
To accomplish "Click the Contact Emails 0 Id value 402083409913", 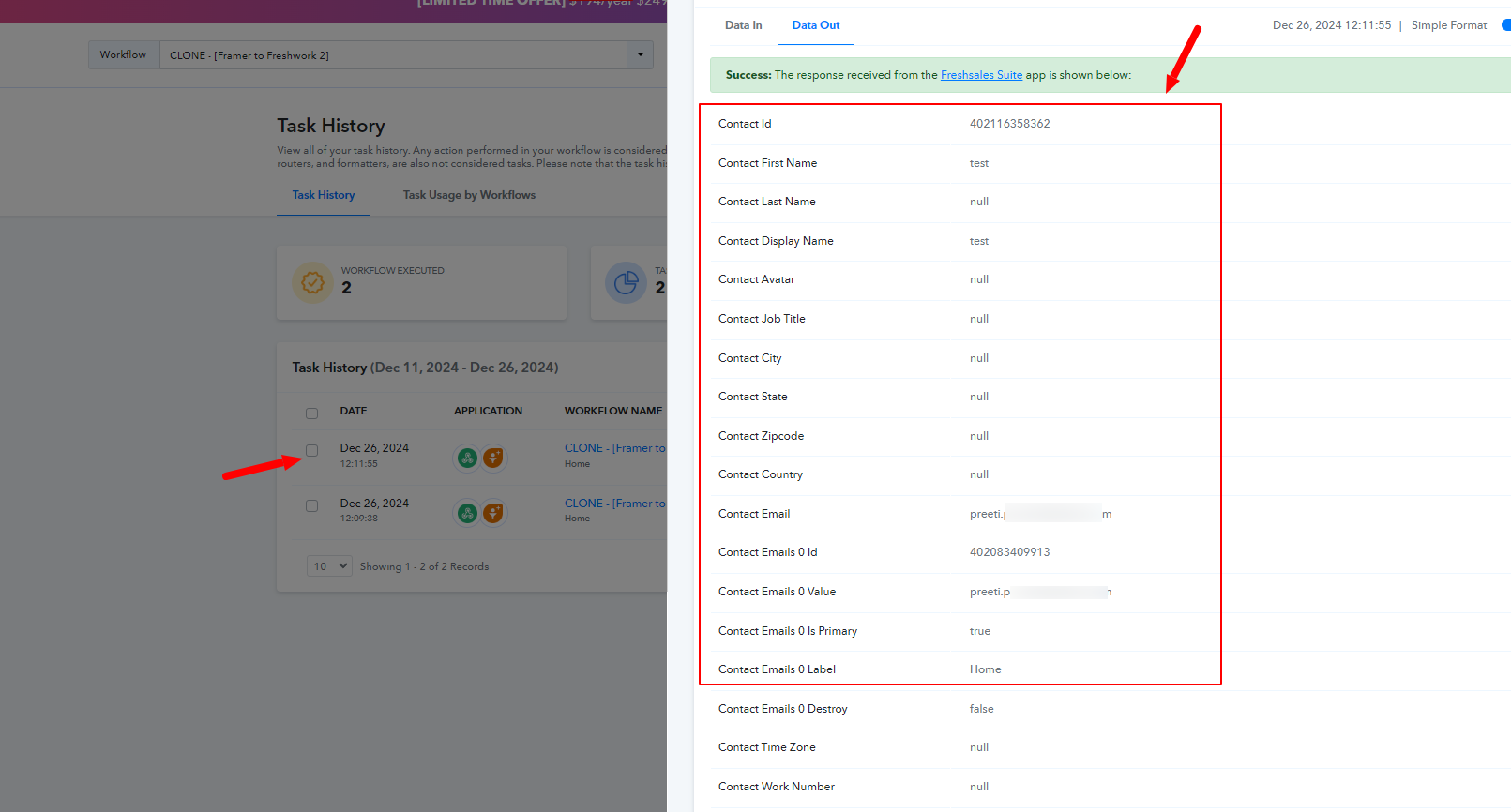I will pos(1010,552).
